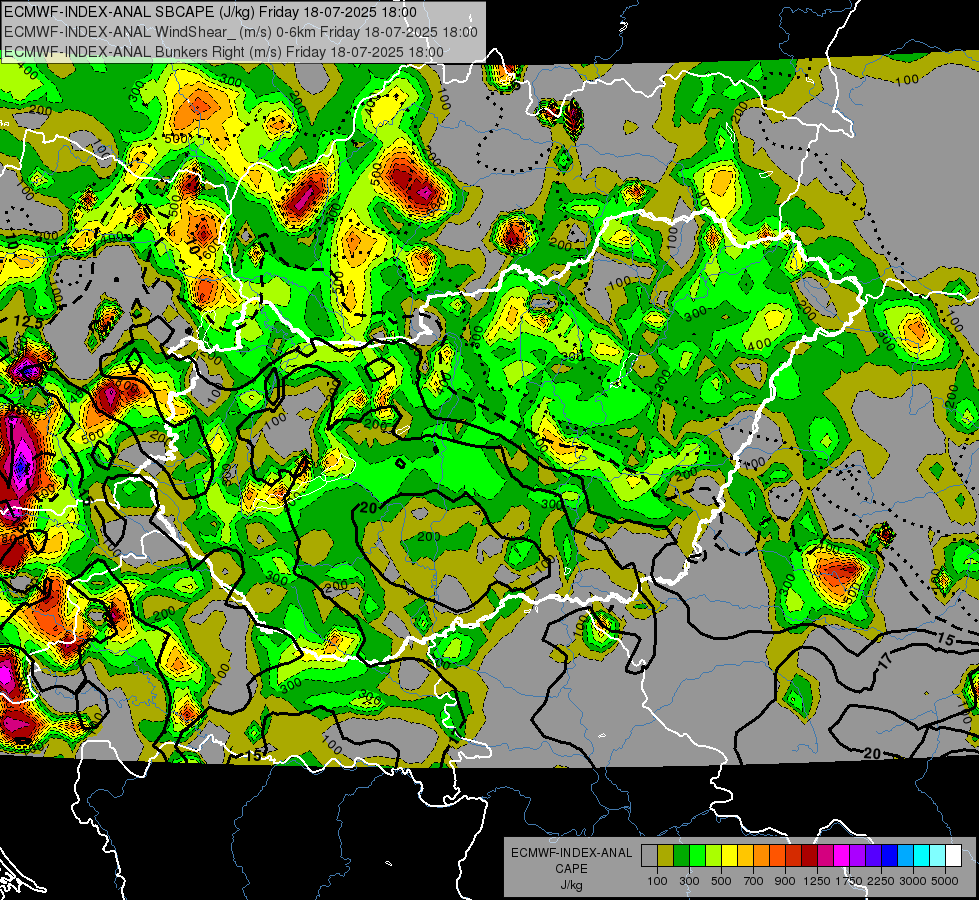Click the 3000 tick label on the legend
This screenshot has width=979, height=900.
[913, 881]
